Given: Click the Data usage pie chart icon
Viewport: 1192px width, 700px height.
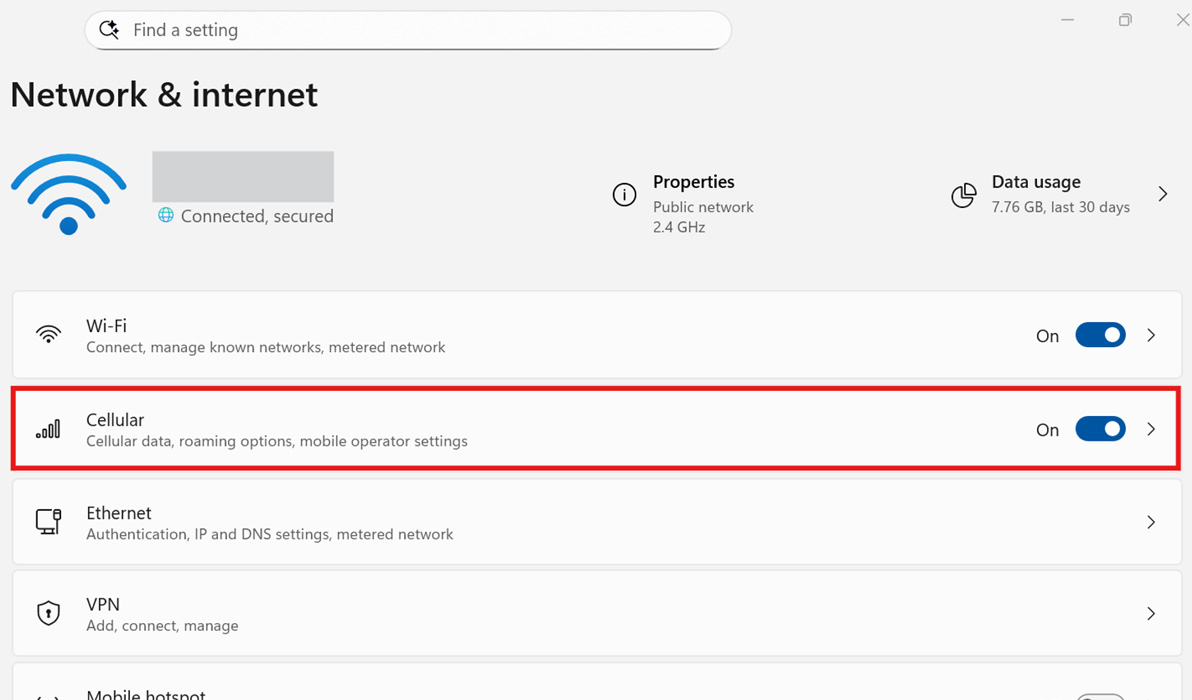Looking at the screenshot, I should (x=963, y=195).
